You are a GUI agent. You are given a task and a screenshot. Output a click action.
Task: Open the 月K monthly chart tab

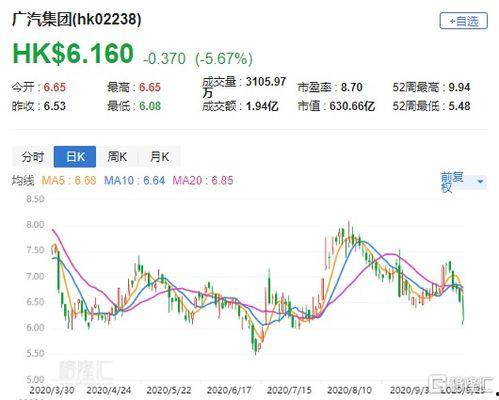click(159, 156)
